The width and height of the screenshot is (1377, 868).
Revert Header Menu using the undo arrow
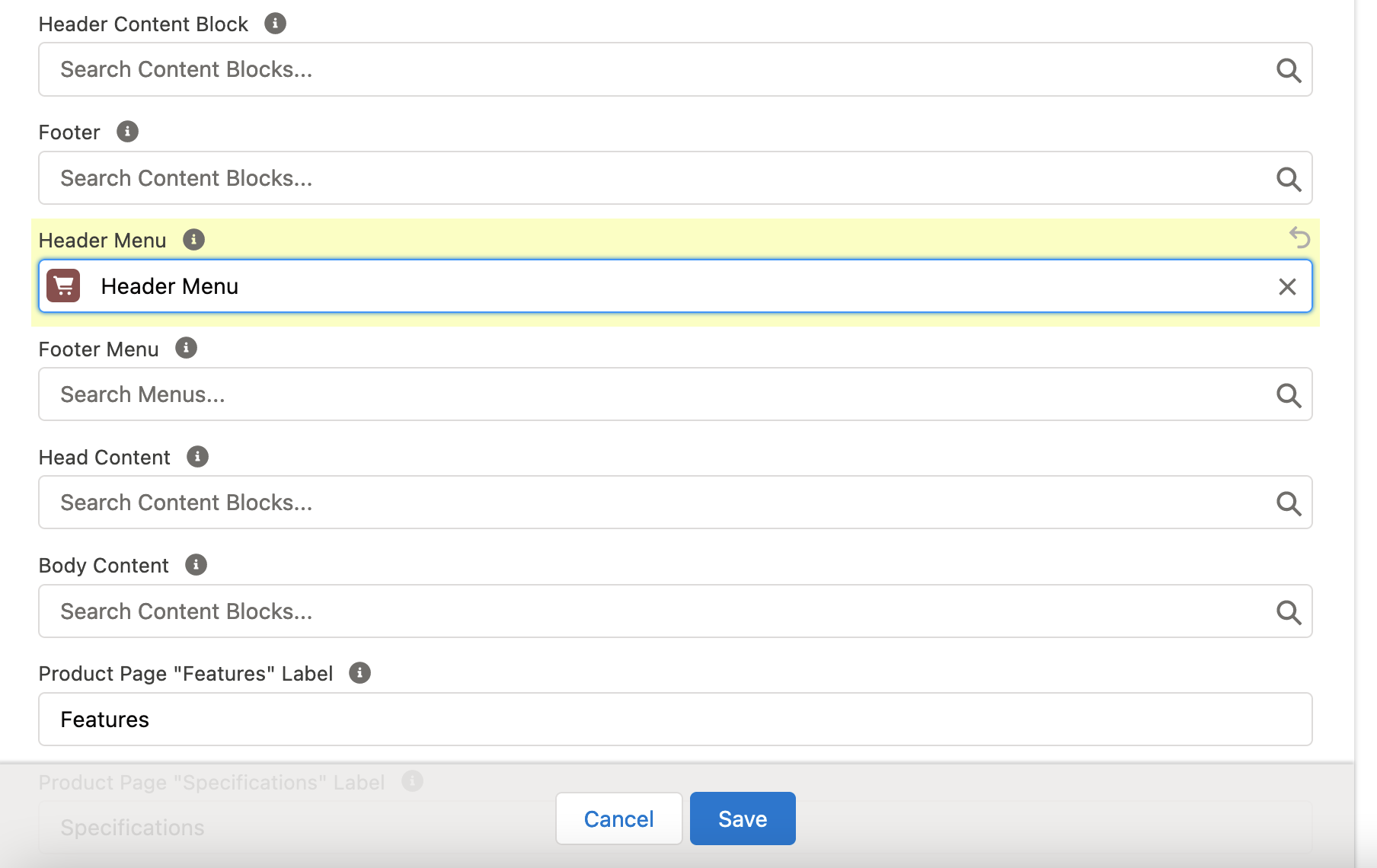(x=1301, y=238)
